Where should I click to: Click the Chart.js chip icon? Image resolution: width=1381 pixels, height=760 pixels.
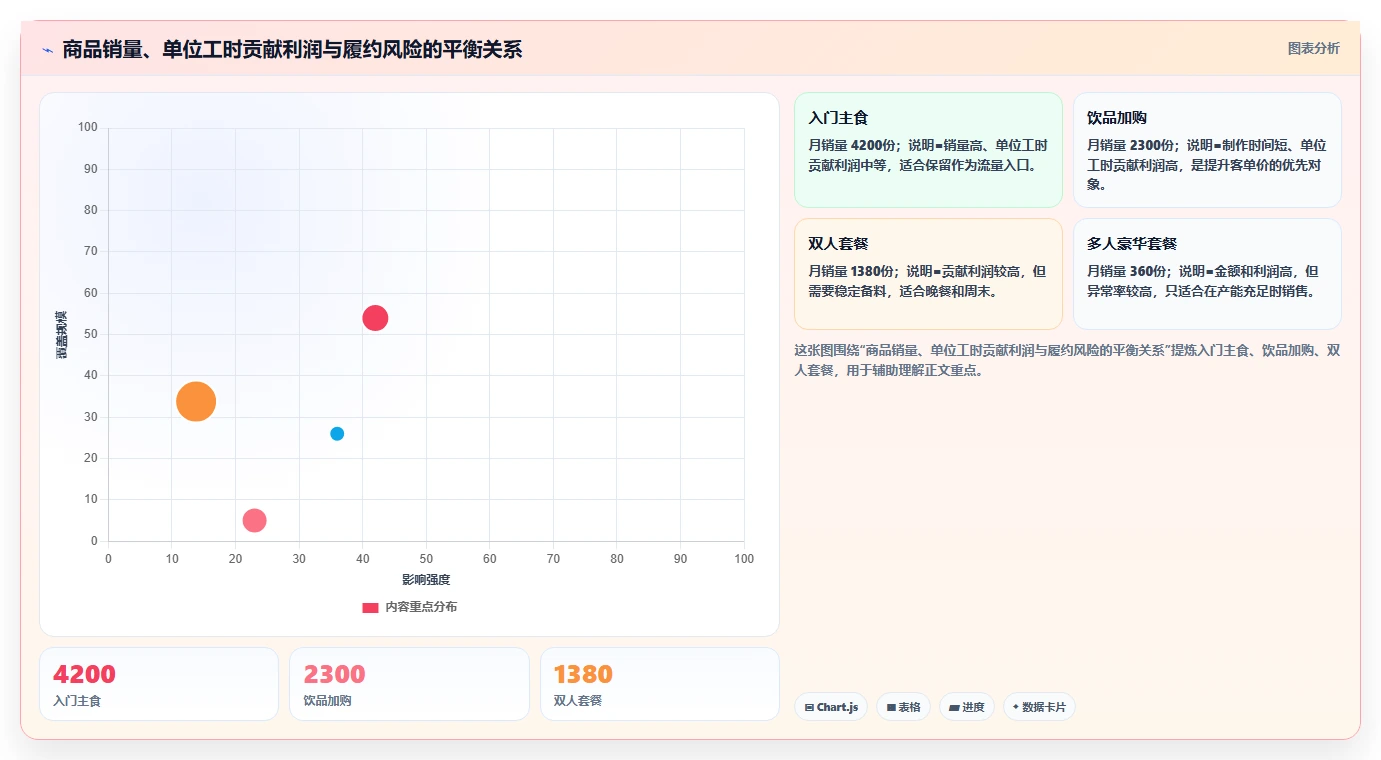point(809,707)
